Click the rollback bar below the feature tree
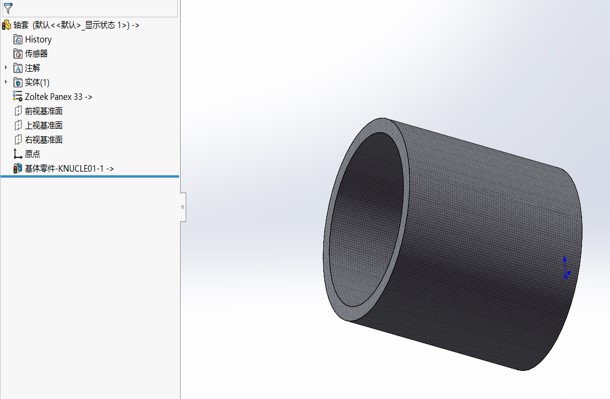 tap(90, 177)
